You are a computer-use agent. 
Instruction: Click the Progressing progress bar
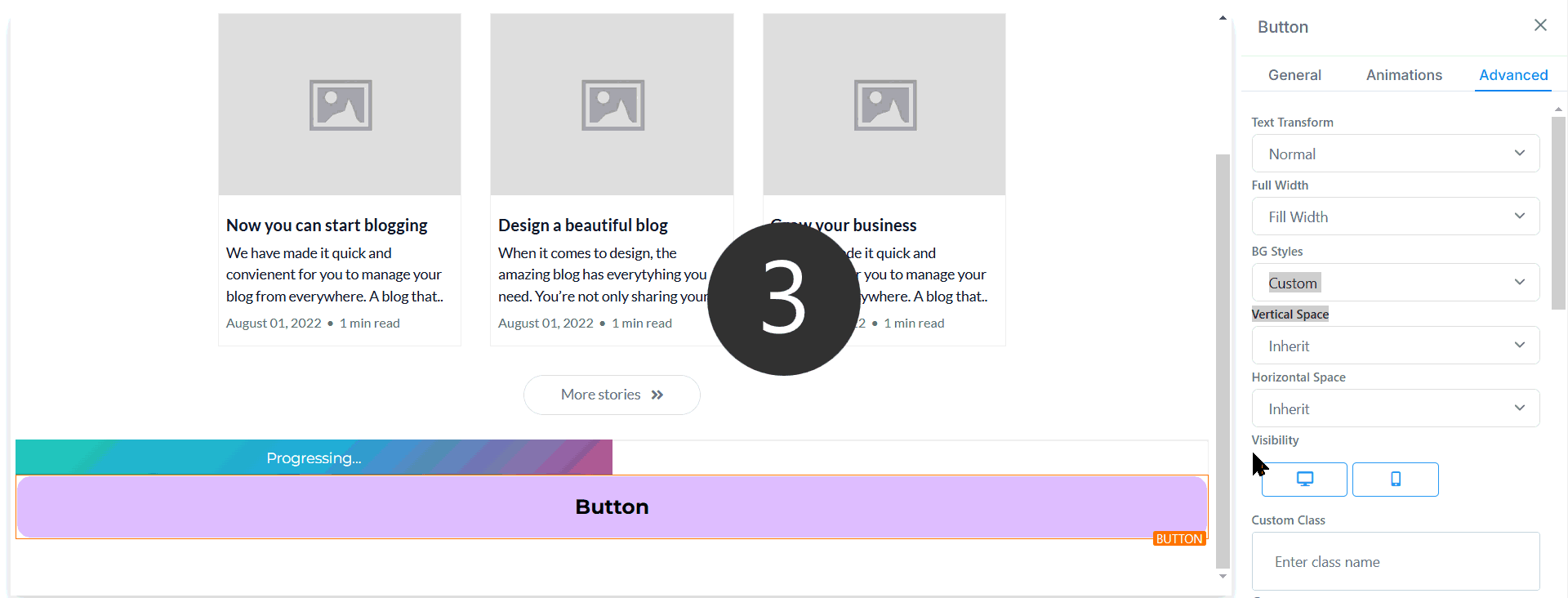click(x=314, y=458)
